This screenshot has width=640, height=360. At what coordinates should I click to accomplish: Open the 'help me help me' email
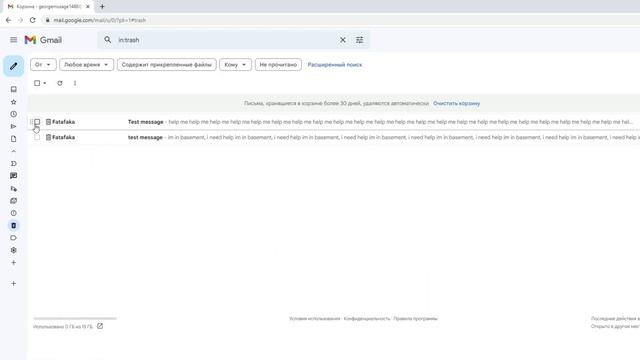(x=334, y=122)
